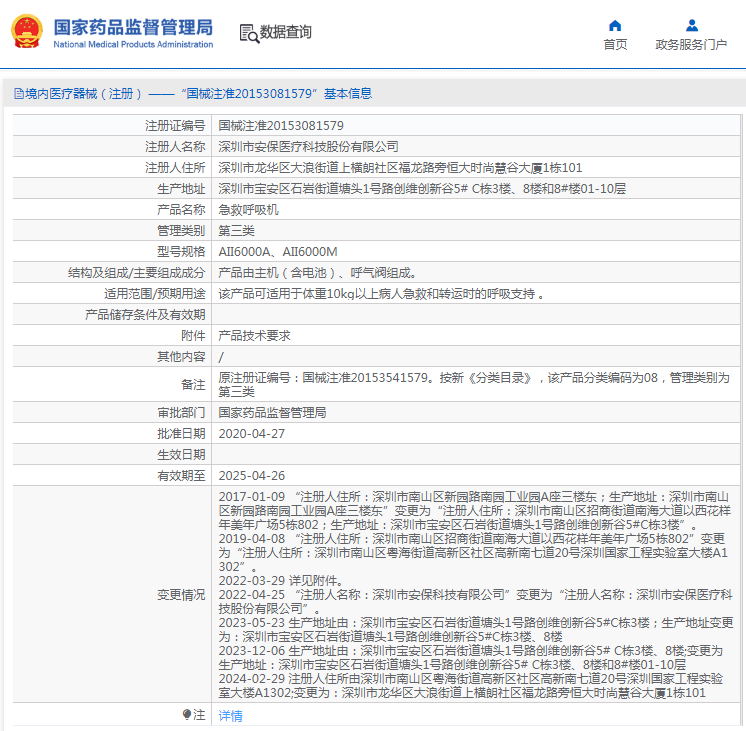Click the 管理类别 value 第三类
This screenshot has width=746, height=731.
click(x=236, y=230)
